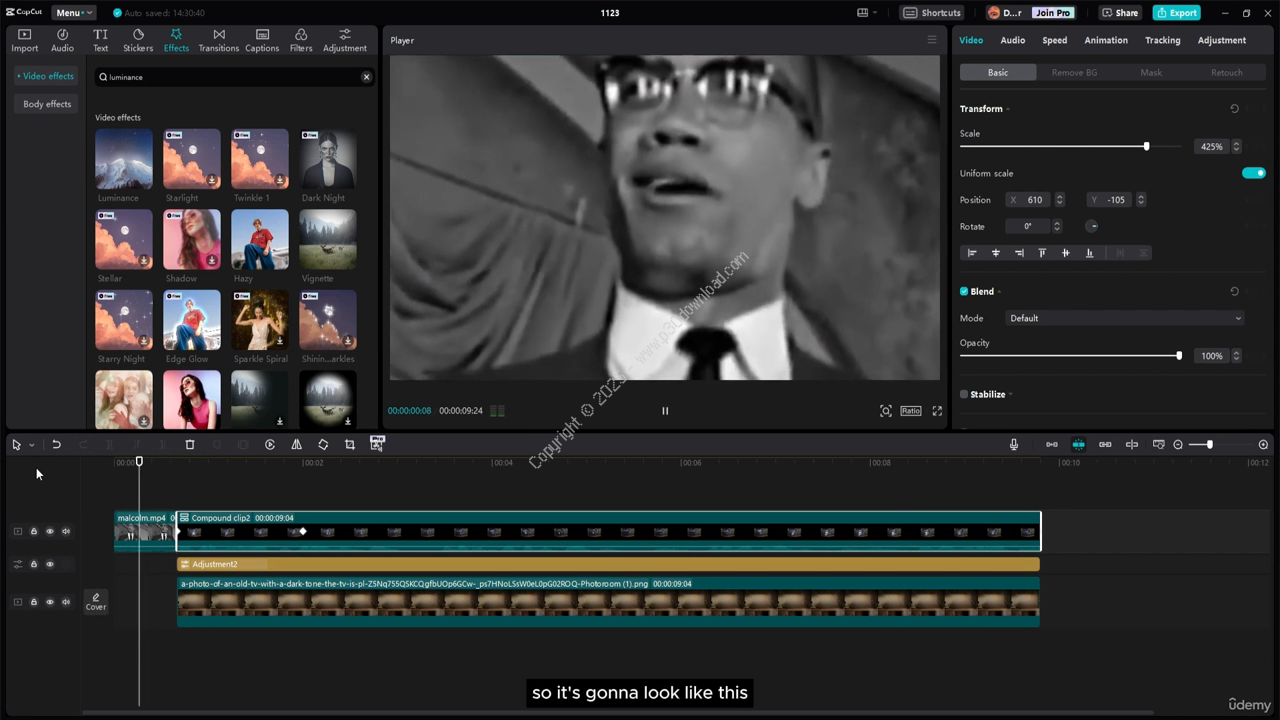Open the Menu dropdown
Image resolution: width=1280 pixels, height=720 pixels.
(x=74, y=13)
